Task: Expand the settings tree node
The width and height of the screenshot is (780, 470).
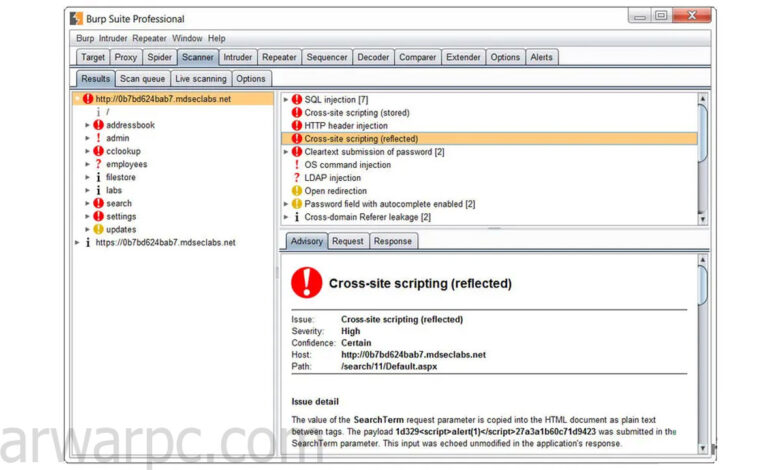Action: (87, 216)
